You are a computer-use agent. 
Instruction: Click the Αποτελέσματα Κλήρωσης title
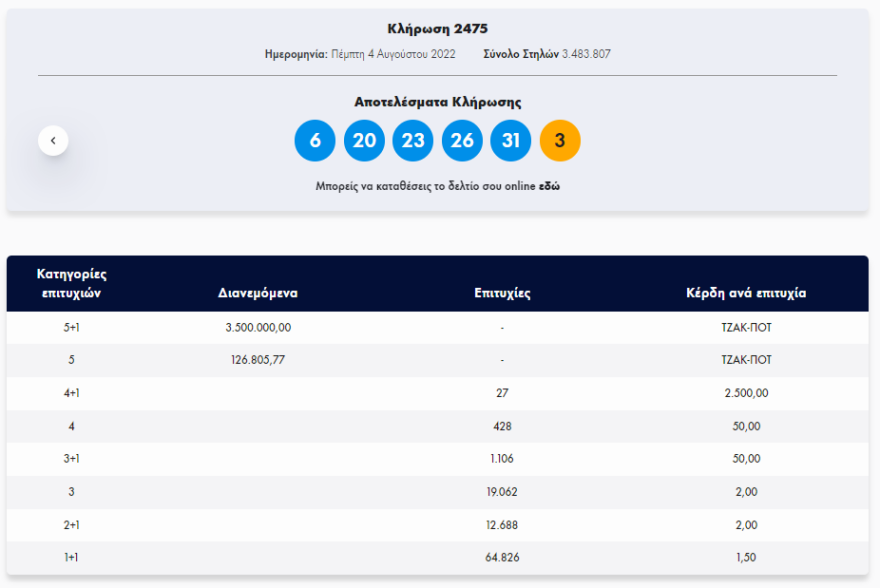click(439, 102)
